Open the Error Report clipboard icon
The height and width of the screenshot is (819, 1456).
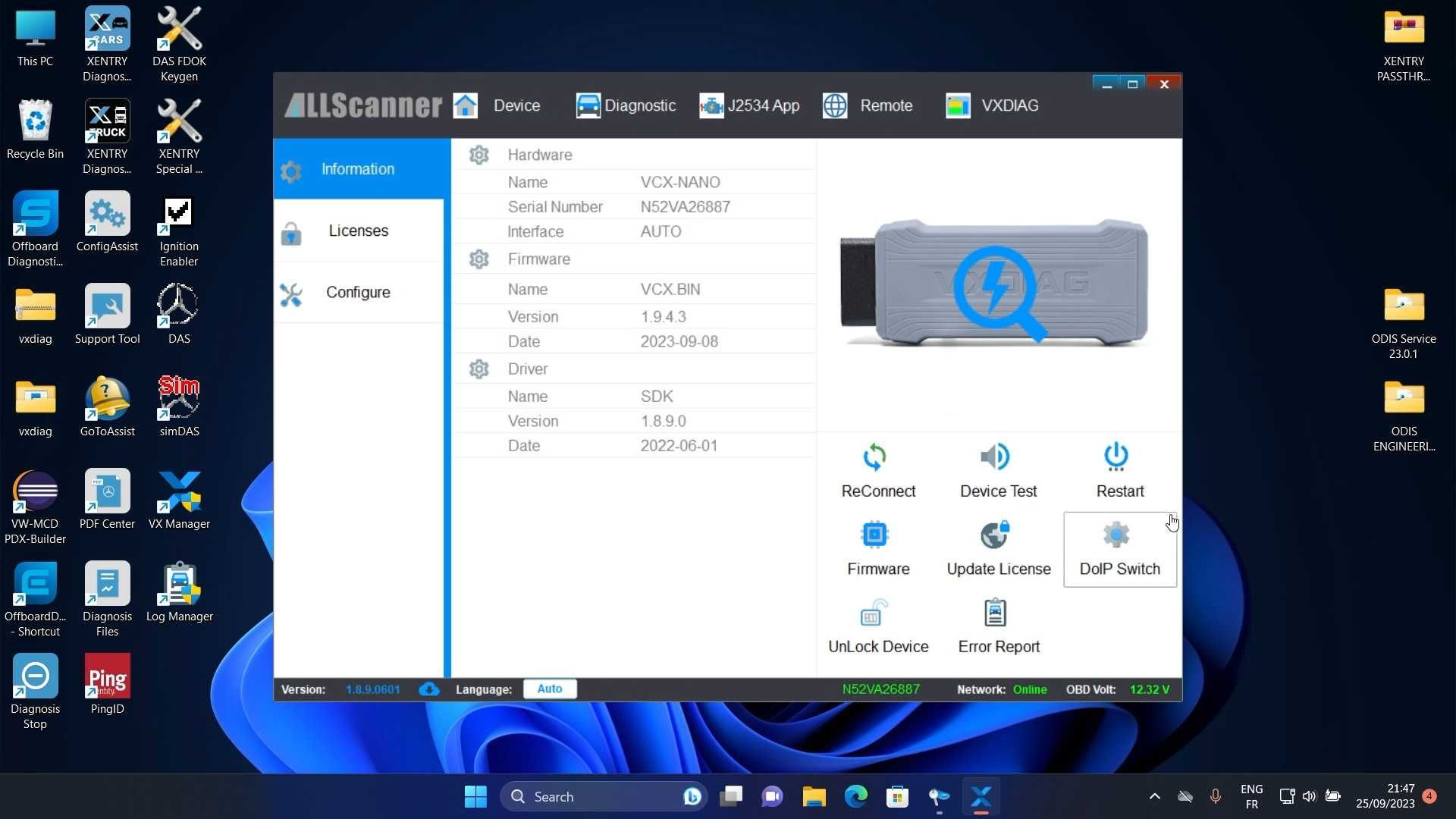pyautogui.click(x=995, y=613)
